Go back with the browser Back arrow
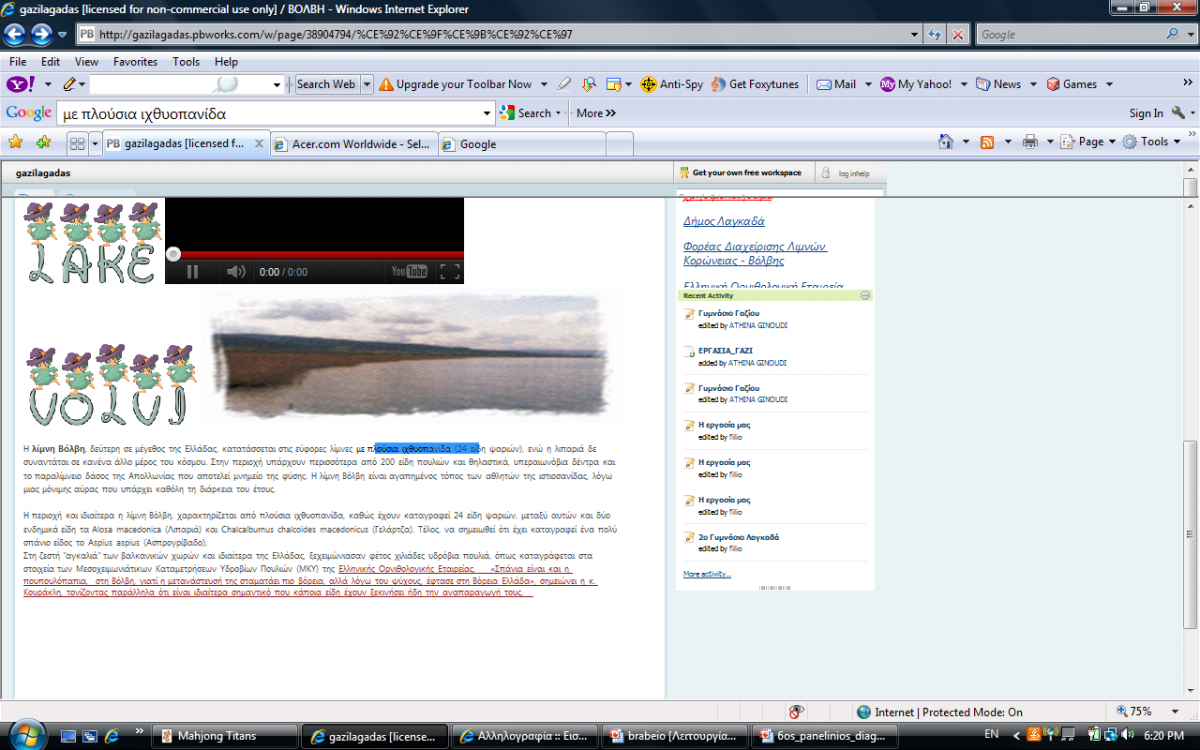Viewport: 1200px width, 750px height. 15,35
